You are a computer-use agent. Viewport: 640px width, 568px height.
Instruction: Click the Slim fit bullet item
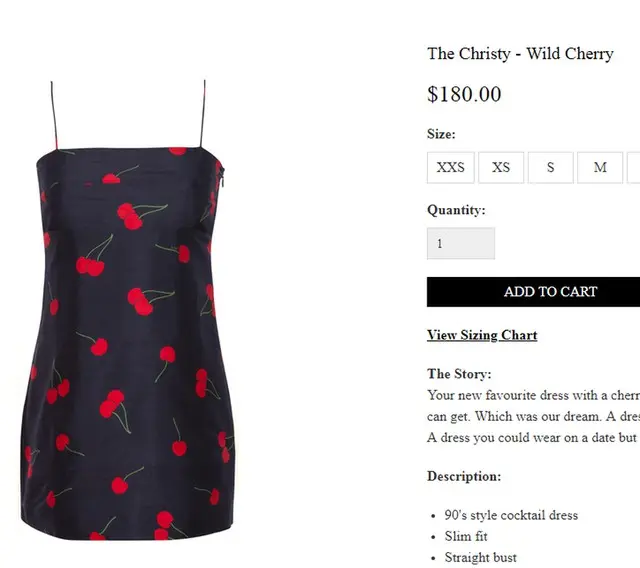[466, 536]
